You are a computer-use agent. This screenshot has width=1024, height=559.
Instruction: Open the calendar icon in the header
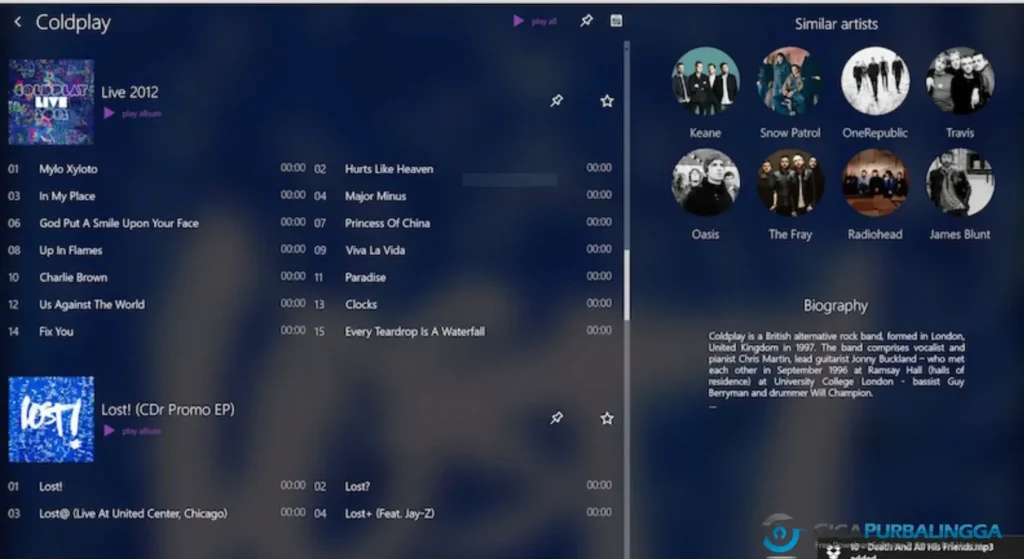[x=616, y=21]
